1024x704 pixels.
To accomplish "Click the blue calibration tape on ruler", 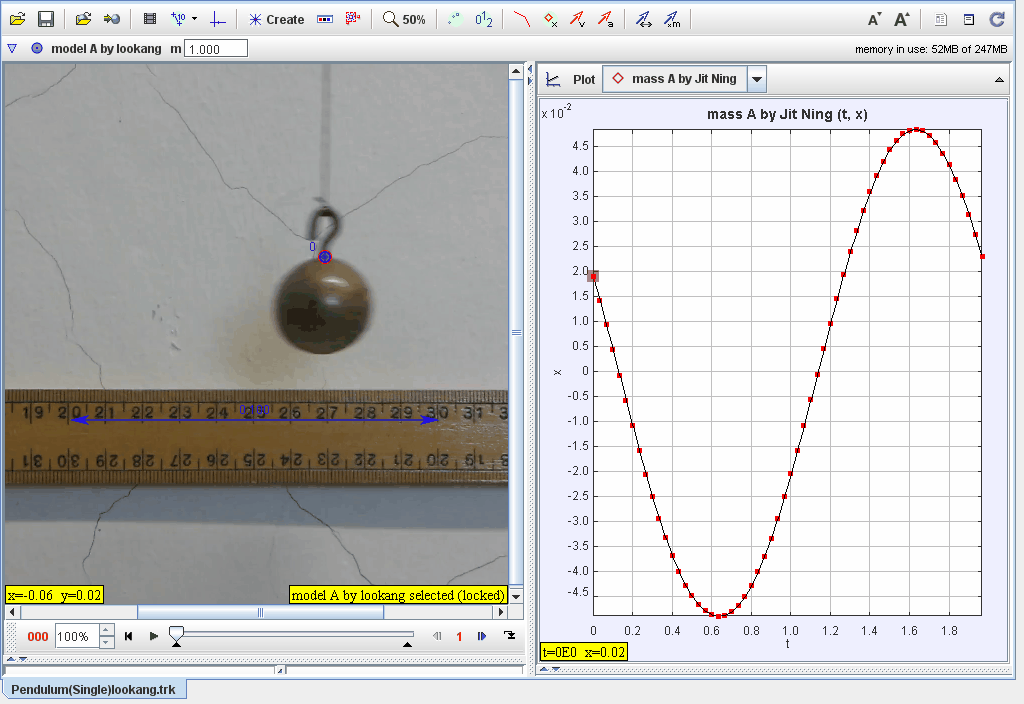I will pos(255,420).
